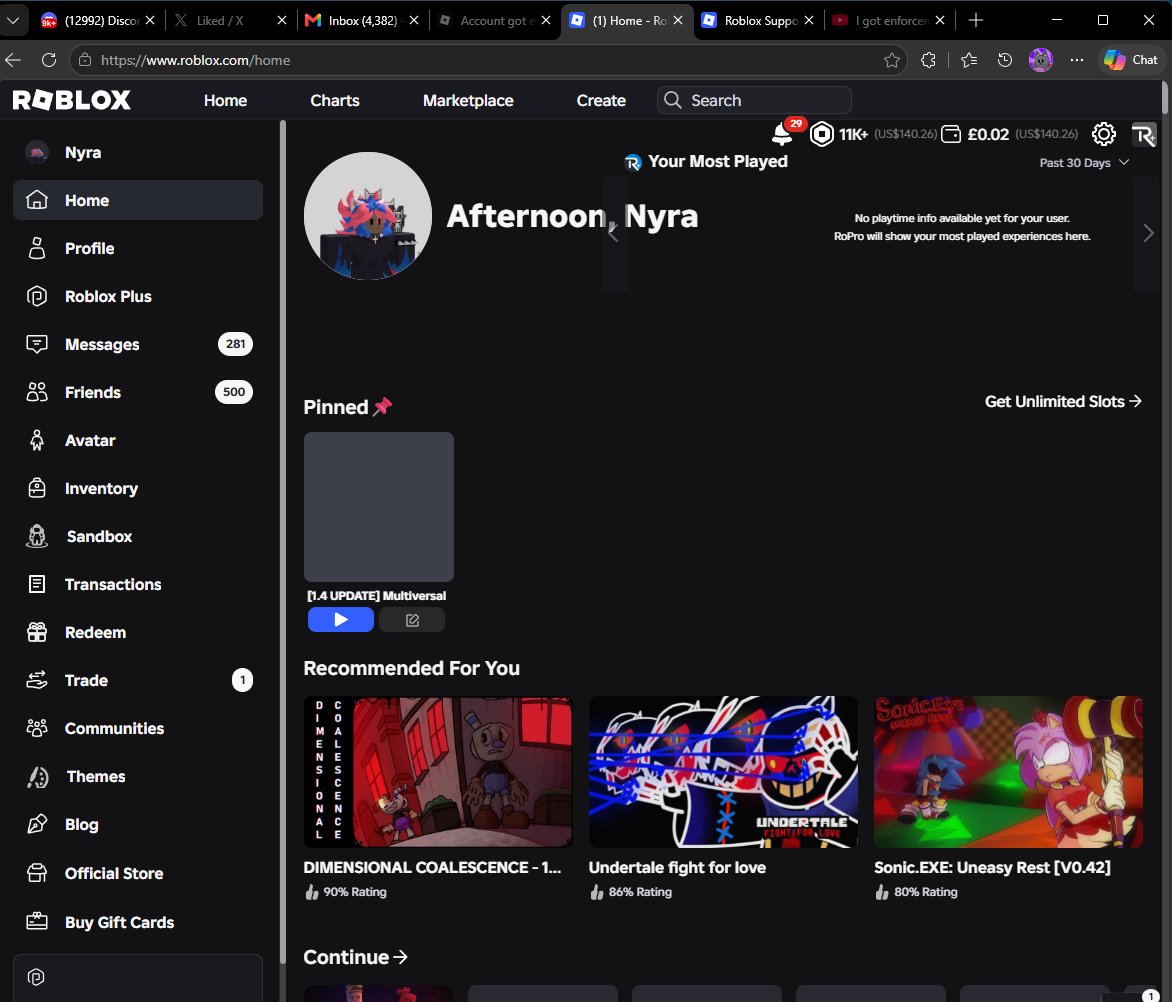This screenshot has height=1002, width=1172.
Task: Open Trade in sidebar
Action: click(x=138, y=680)
